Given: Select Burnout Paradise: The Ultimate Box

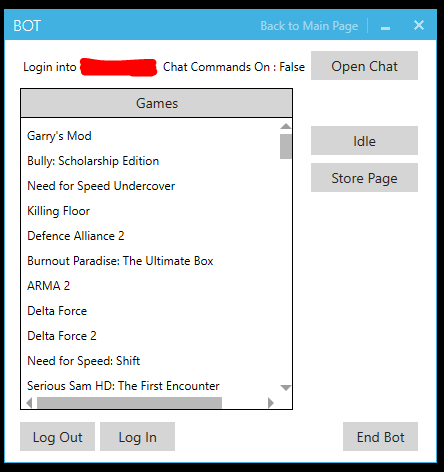Looking at the screenshot, I should [x=120, y=261].
